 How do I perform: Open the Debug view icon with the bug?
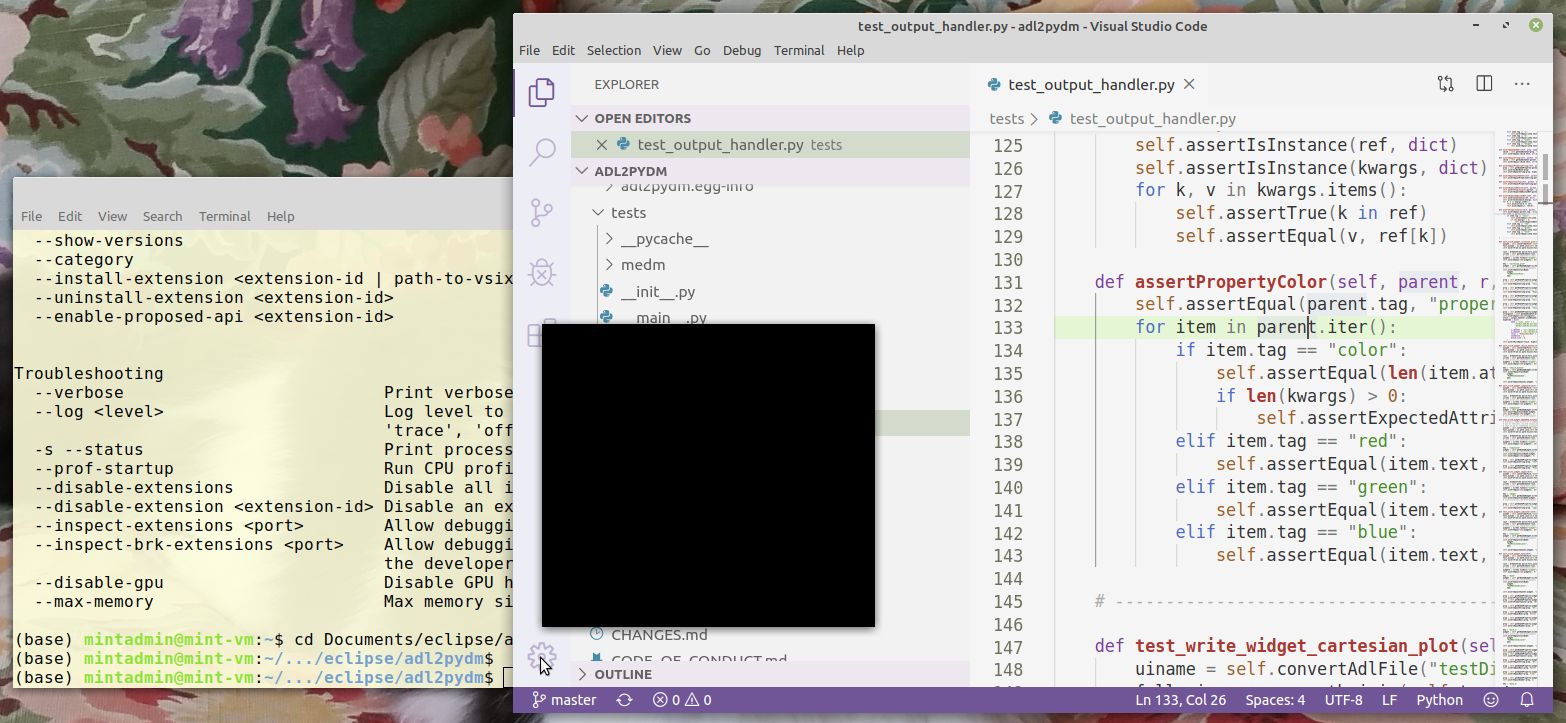tap(541, 272)
